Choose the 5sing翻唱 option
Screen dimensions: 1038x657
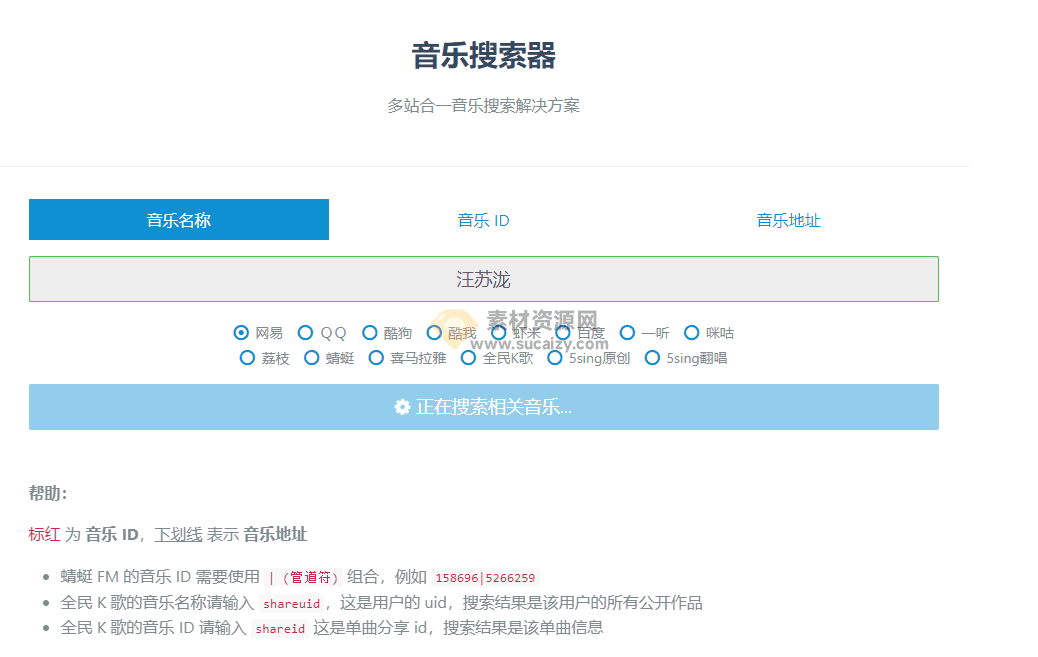[651, 357]
